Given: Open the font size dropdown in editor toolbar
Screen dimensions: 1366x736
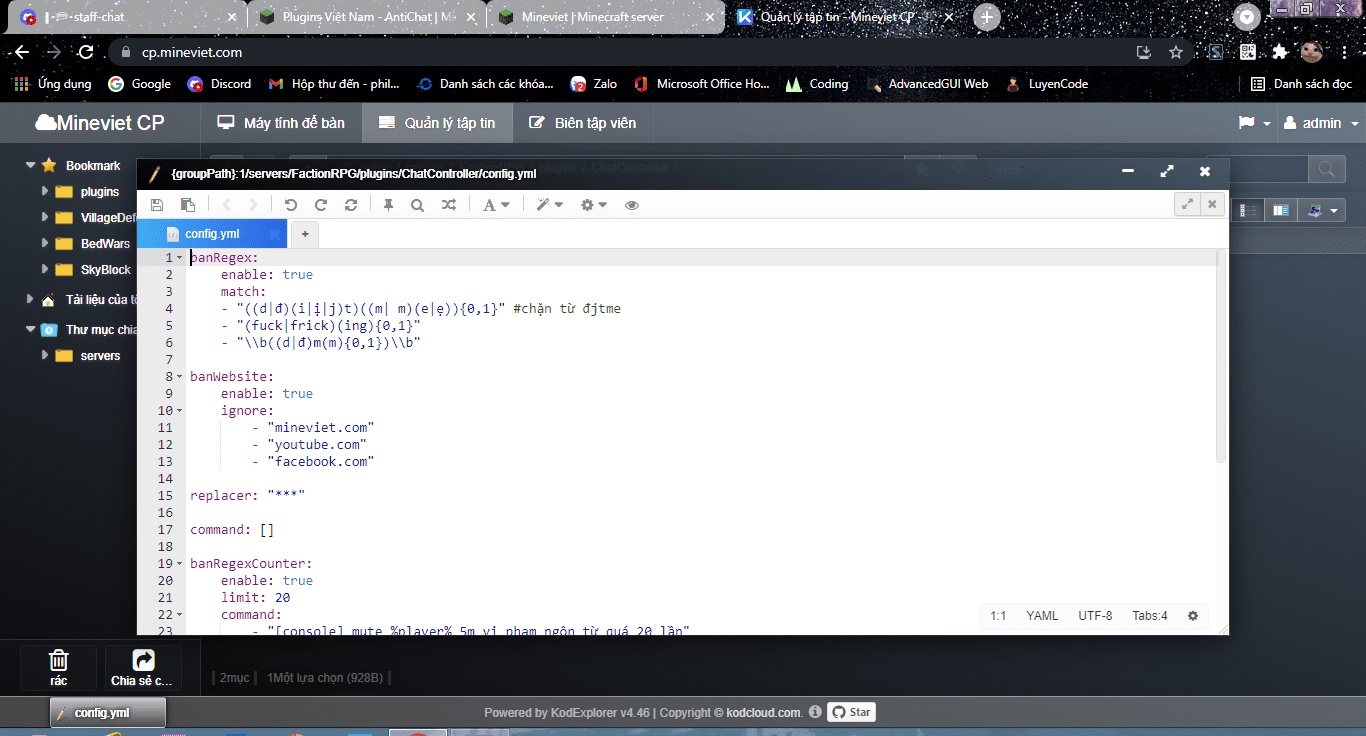Looking at the screenshot, I should click(x=496, y=205).
